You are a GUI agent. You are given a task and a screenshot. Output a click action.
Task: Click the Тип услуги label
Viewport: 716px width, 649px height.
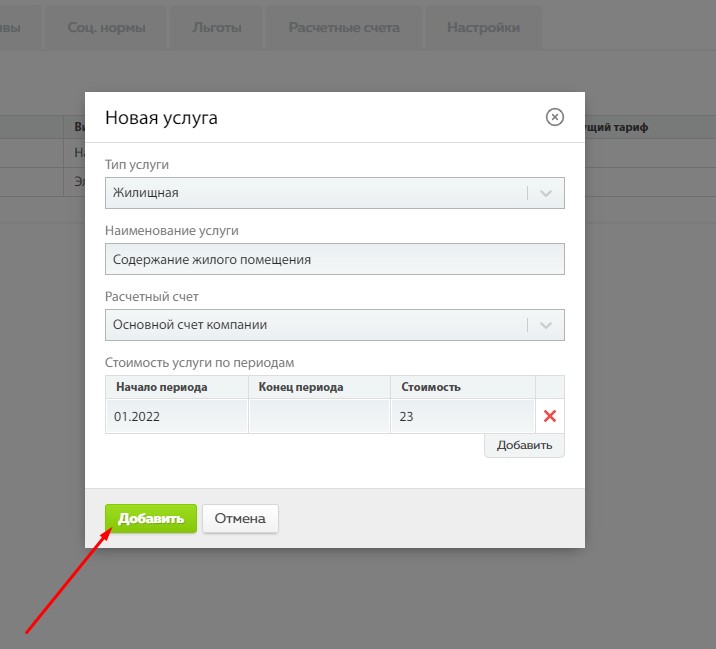point(137,164)
